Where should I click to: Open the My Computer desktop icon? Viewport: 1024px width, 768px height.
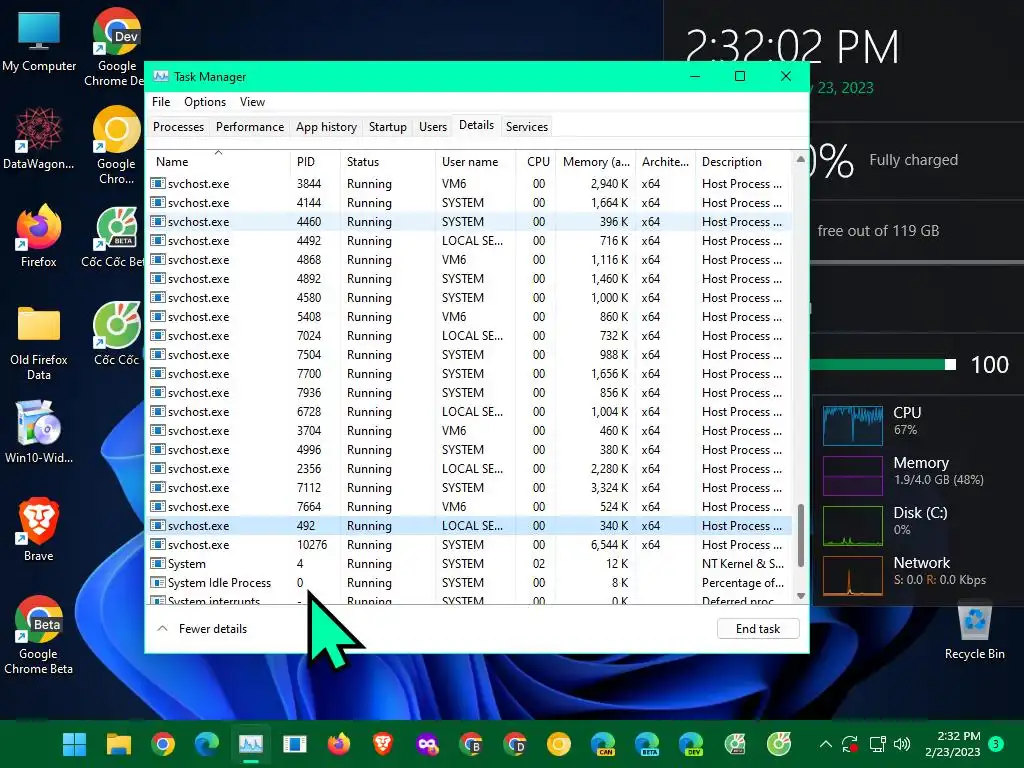(x=39, y=40)
